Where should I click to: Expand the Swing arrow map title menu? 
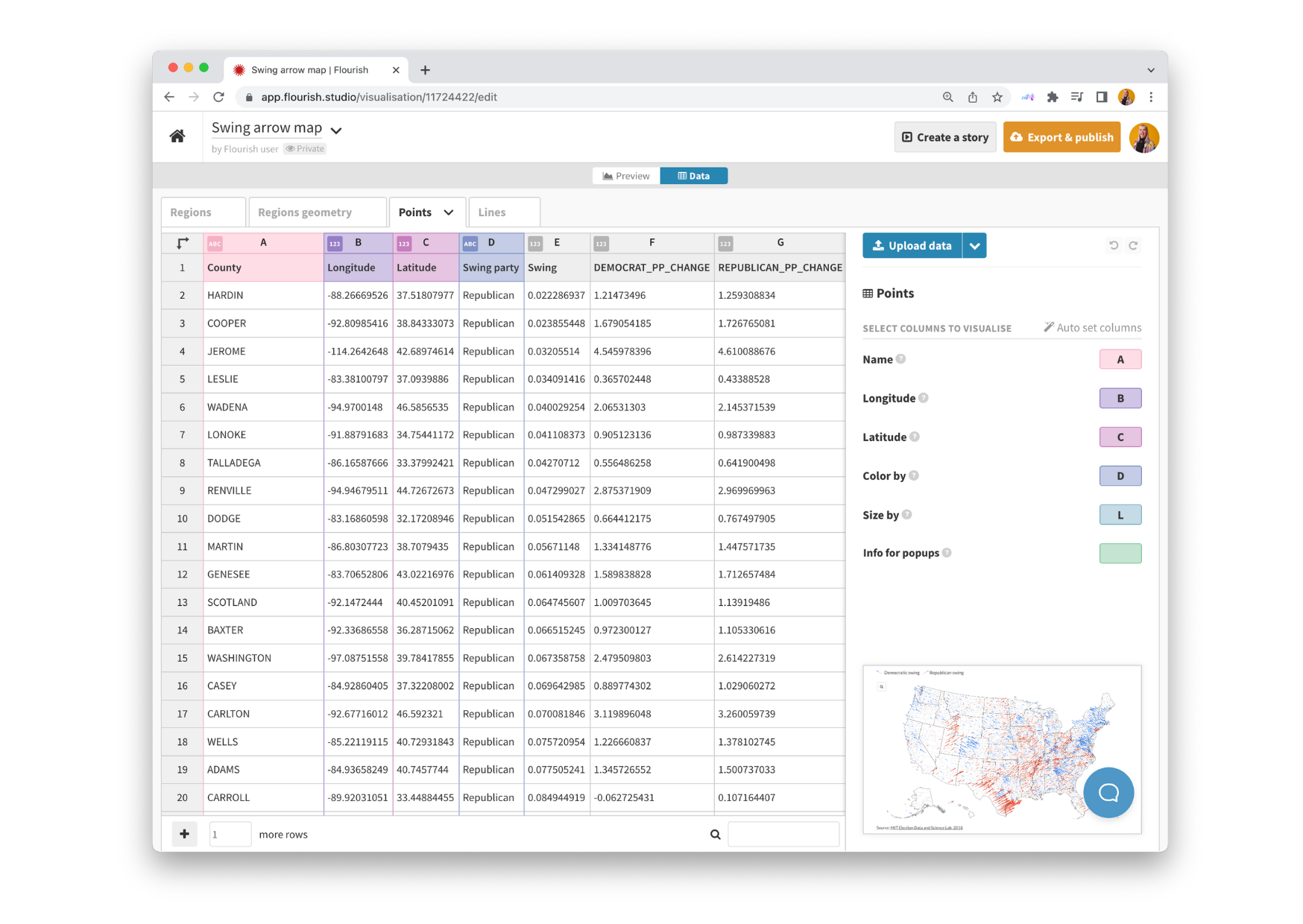click(336, 130)
